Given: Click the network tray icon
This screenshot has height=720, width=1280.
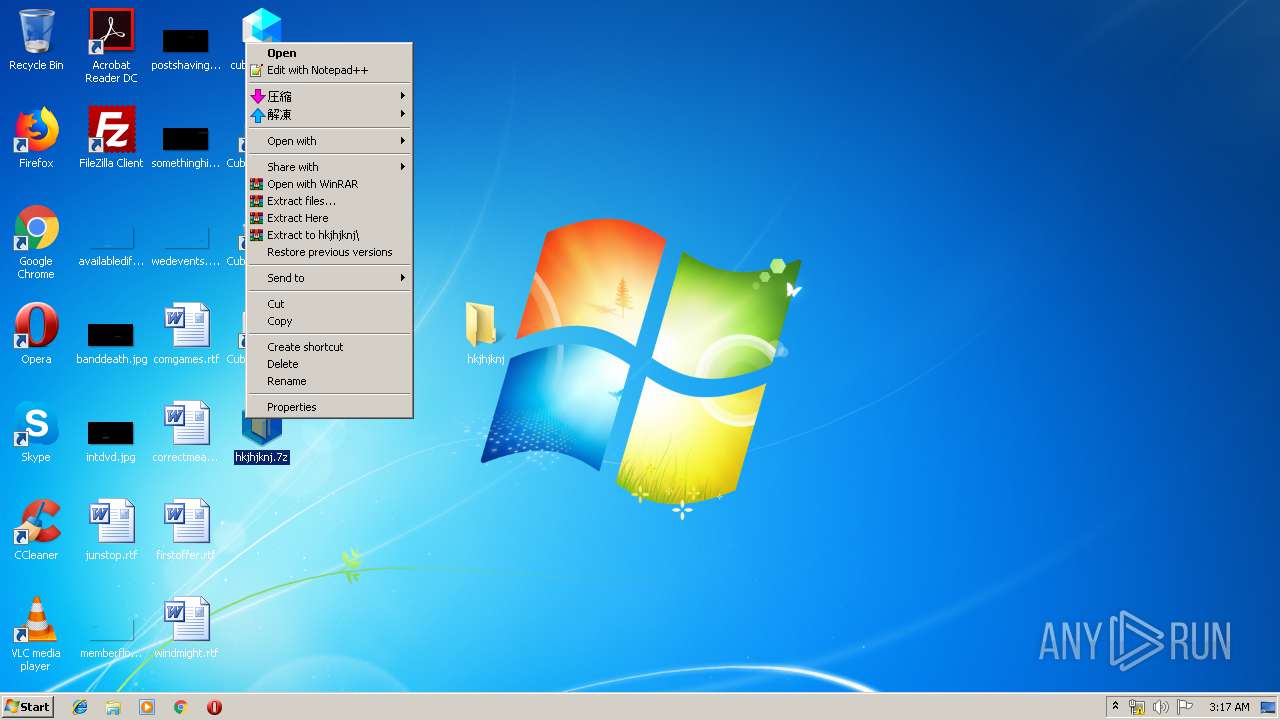Looking at the screenshot, I should [x=1137, y=707].
